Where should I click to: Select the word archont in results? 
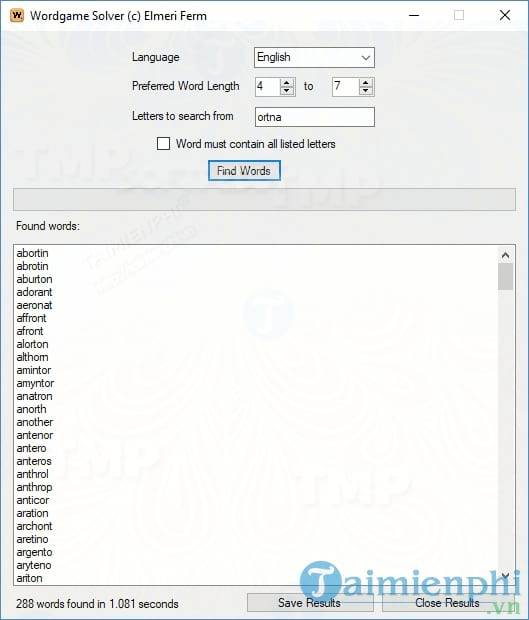click(34, 526)
